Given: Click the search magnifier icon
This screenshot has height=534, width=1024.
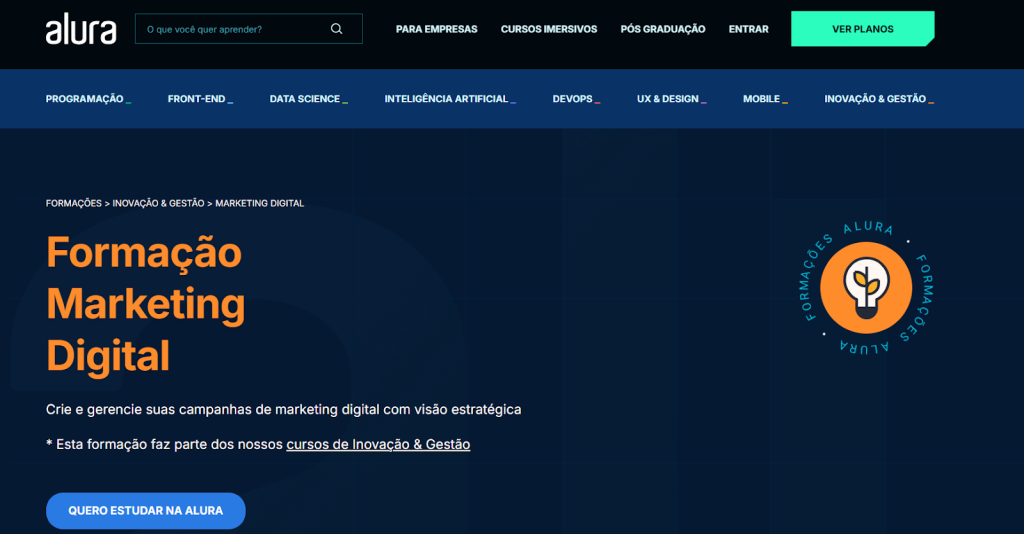Looking at the screenshot, I should [336, 29].
